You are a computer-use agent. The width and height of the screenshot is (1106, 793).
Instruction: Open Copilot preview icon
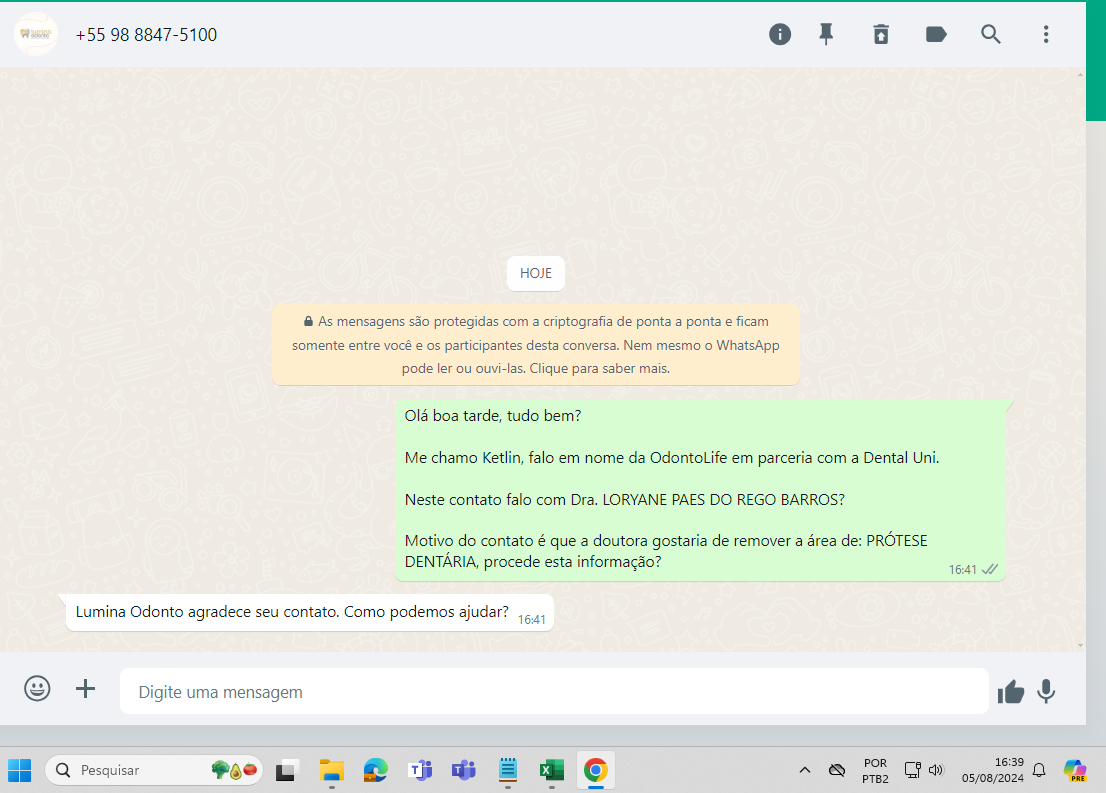[x=1075, y=770]
